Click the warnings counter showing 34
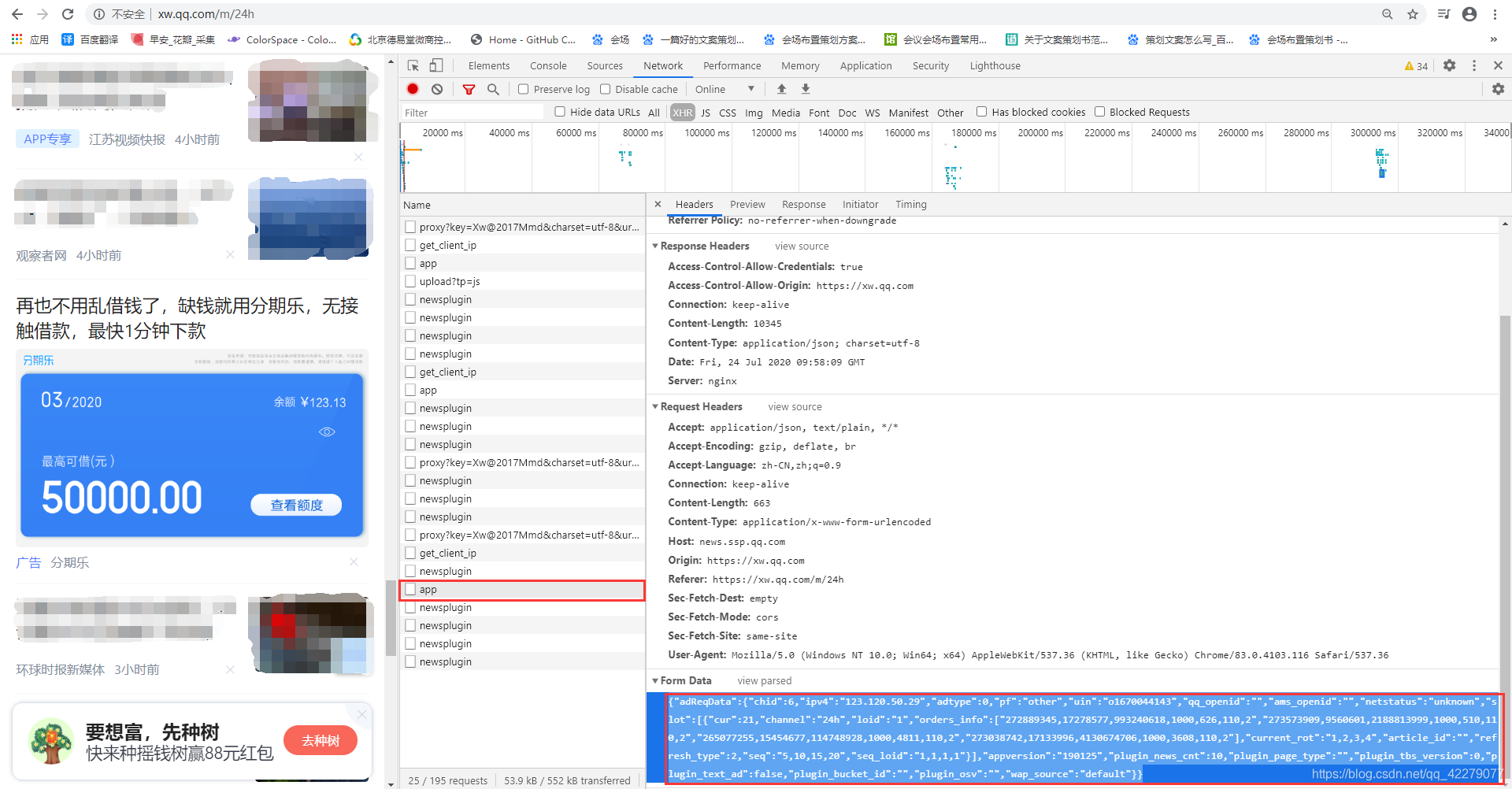Viewport: 1512px width, 789px height. coord(1416,66)
